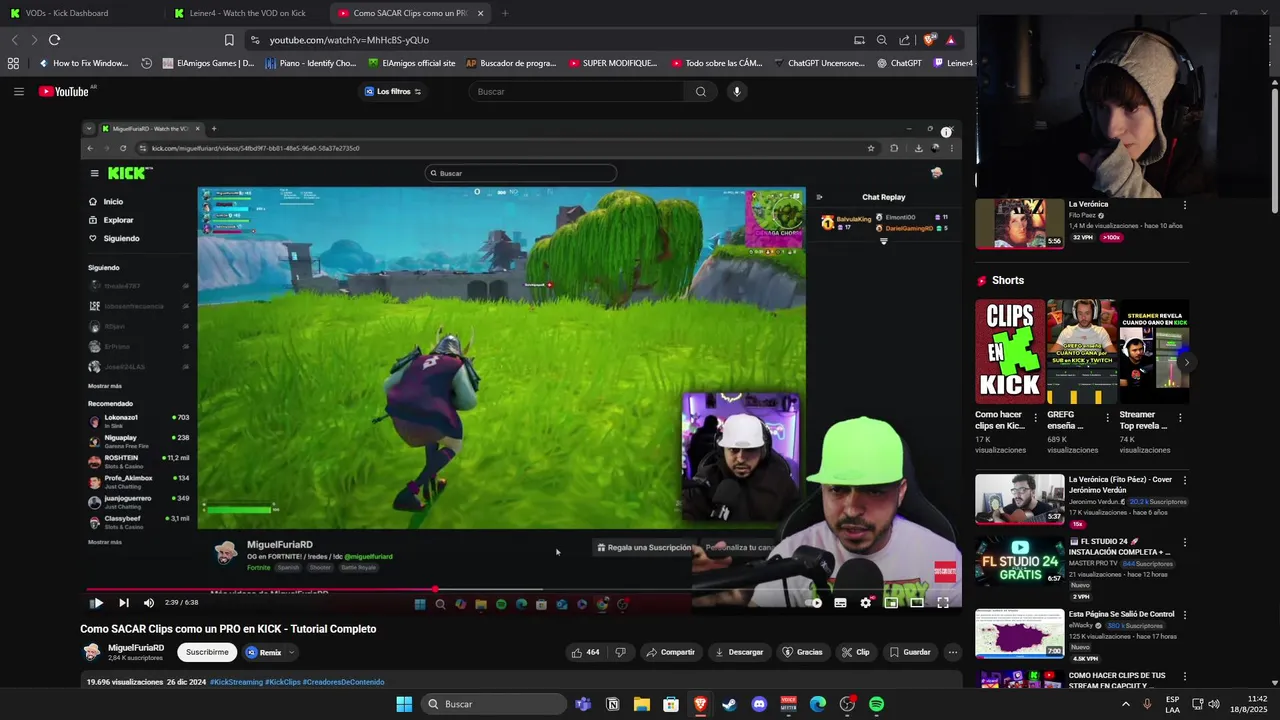Screen dimensions: 1280x720
Task: Toggle autoplay switch in the player
Action: click(x=815, y=603)
